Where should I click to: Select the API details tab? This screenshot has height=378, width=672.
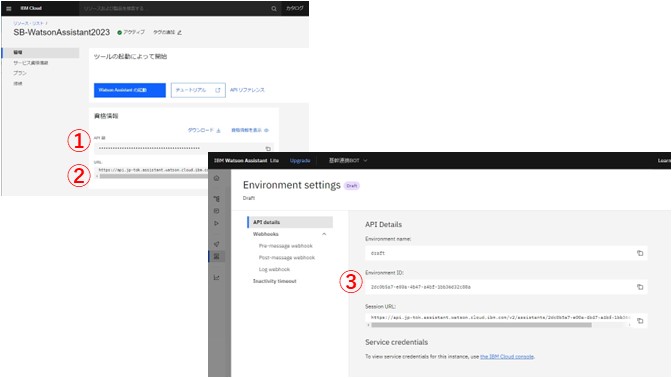290,222
